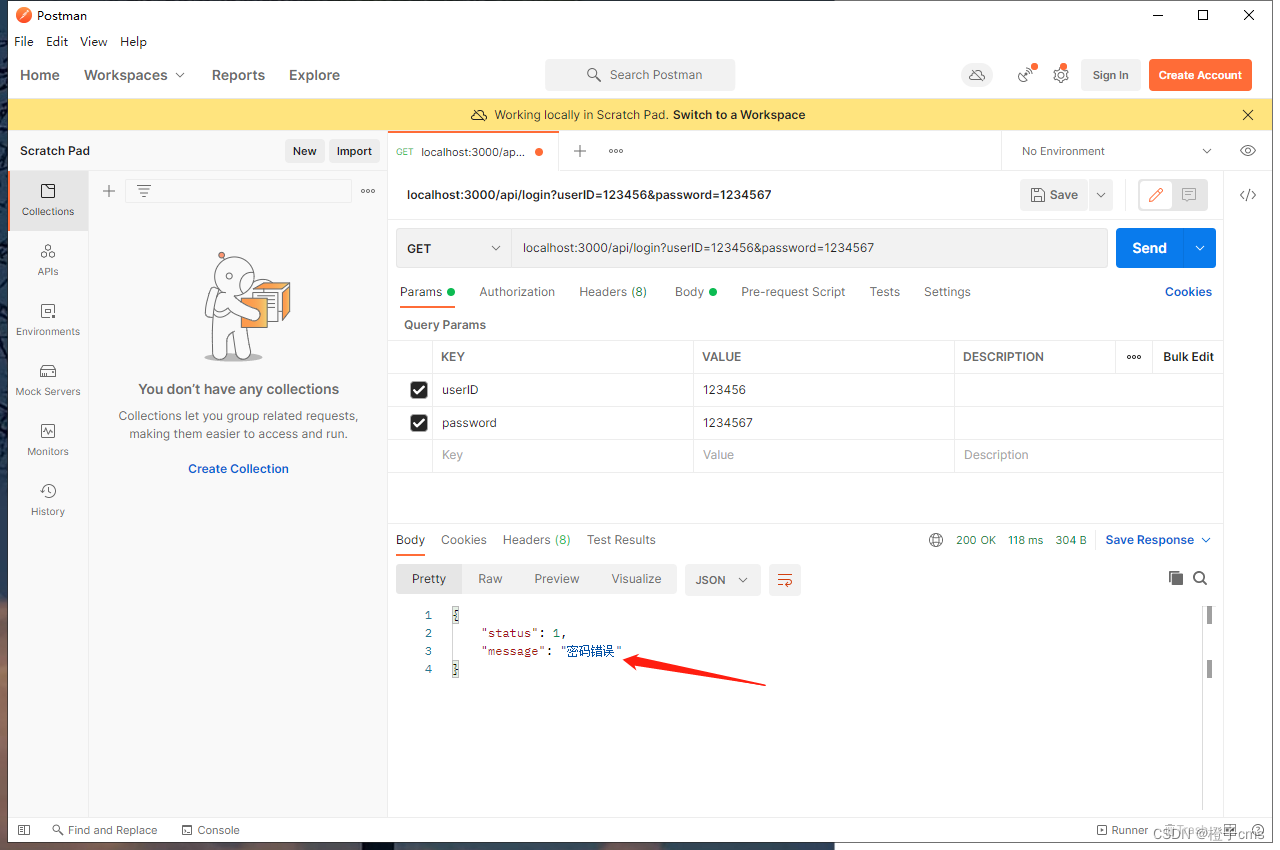Click the collections filter icon
Image resolution: width=1280 pixels, height=850 pixels.
[x=144, y=191]
